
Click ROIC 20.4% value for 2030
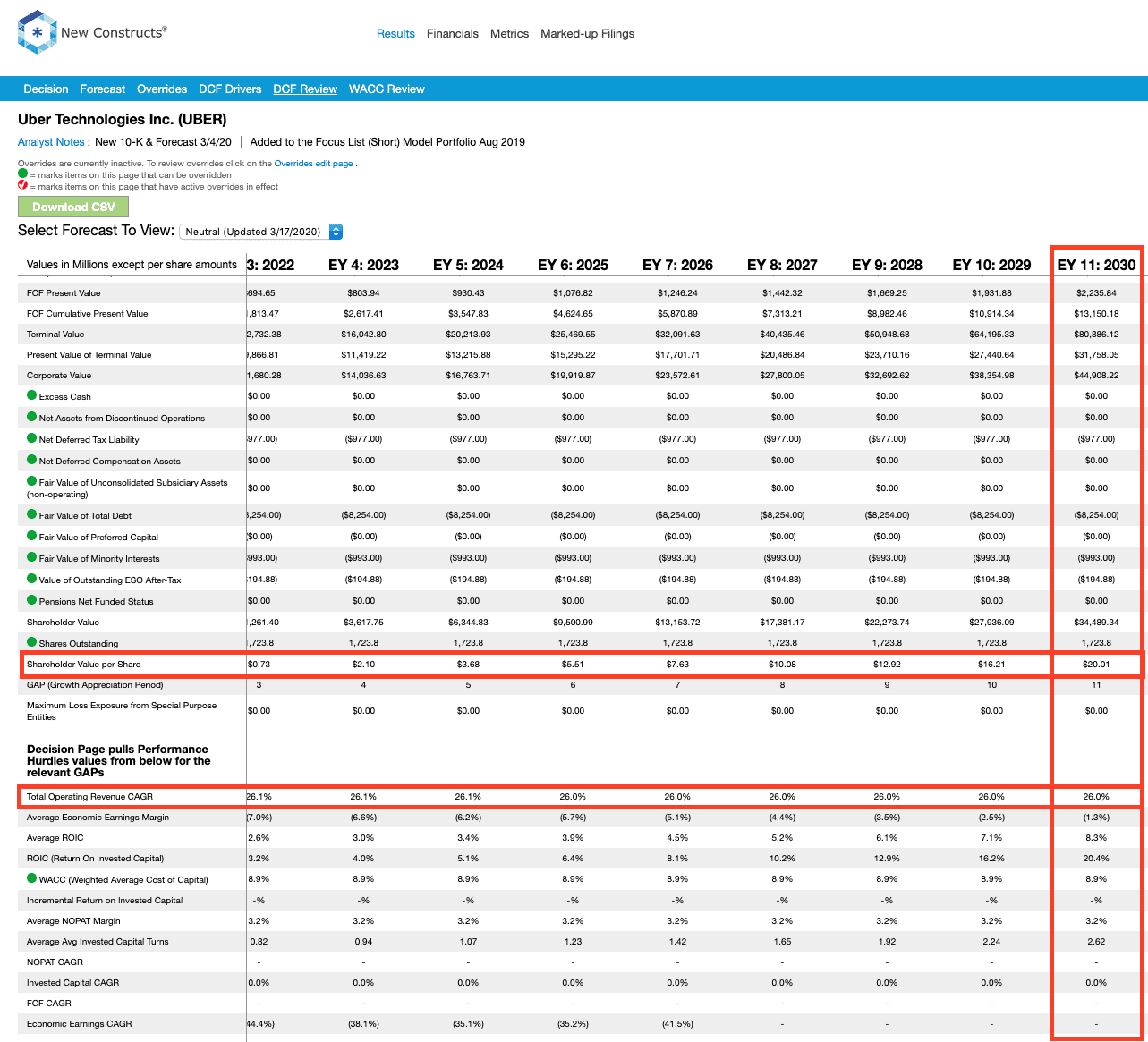(x=1096, y=859)
